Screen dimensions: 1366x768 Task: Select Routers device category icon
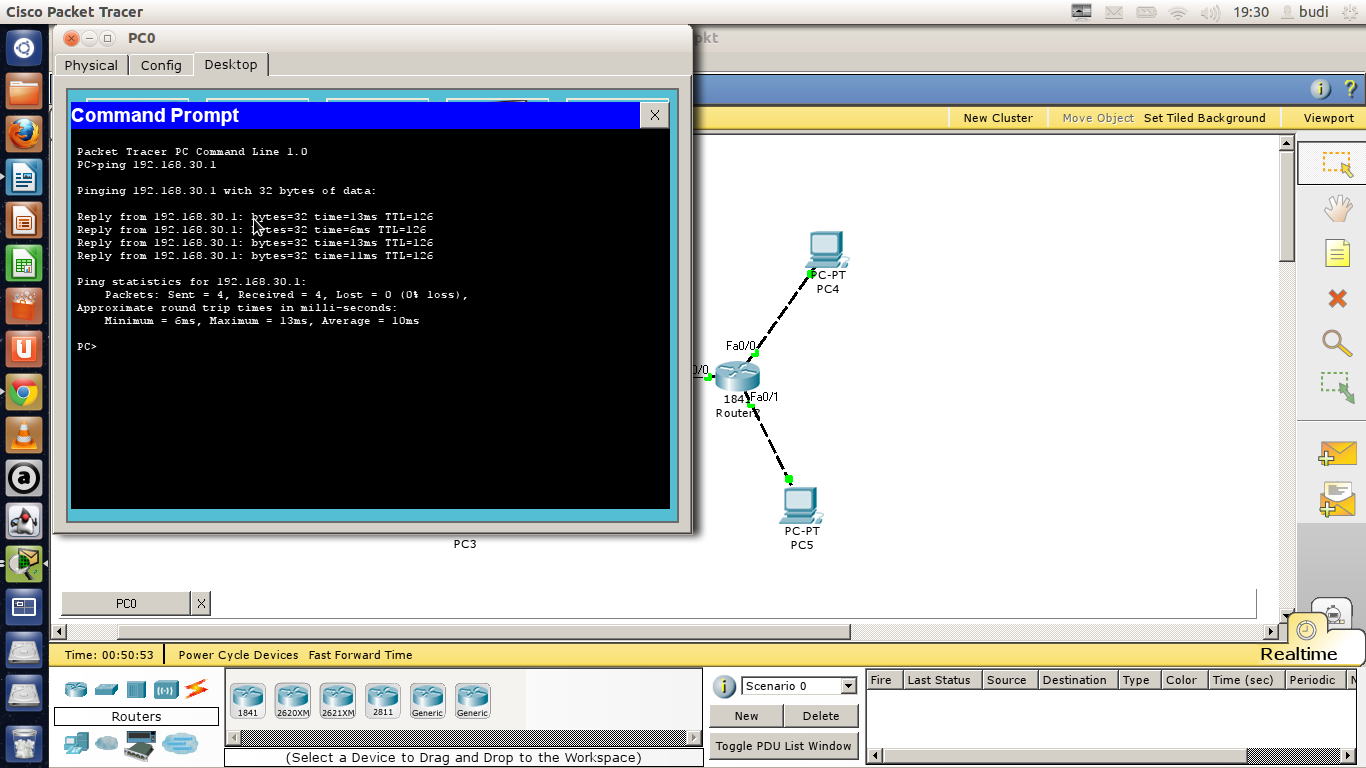point(76,689)
